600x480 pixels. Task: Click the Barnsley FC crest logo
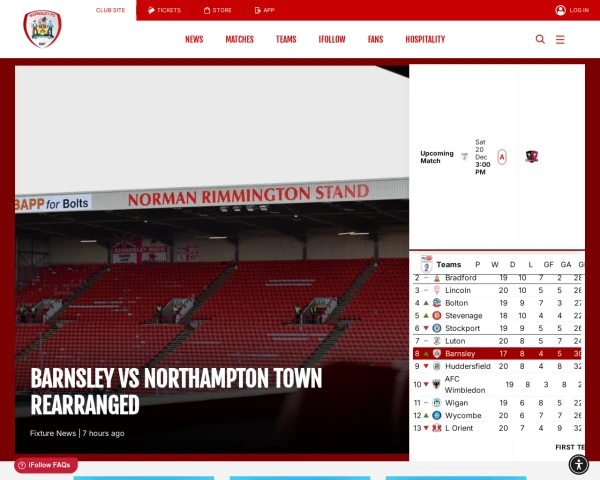click(x=42, y=30)
